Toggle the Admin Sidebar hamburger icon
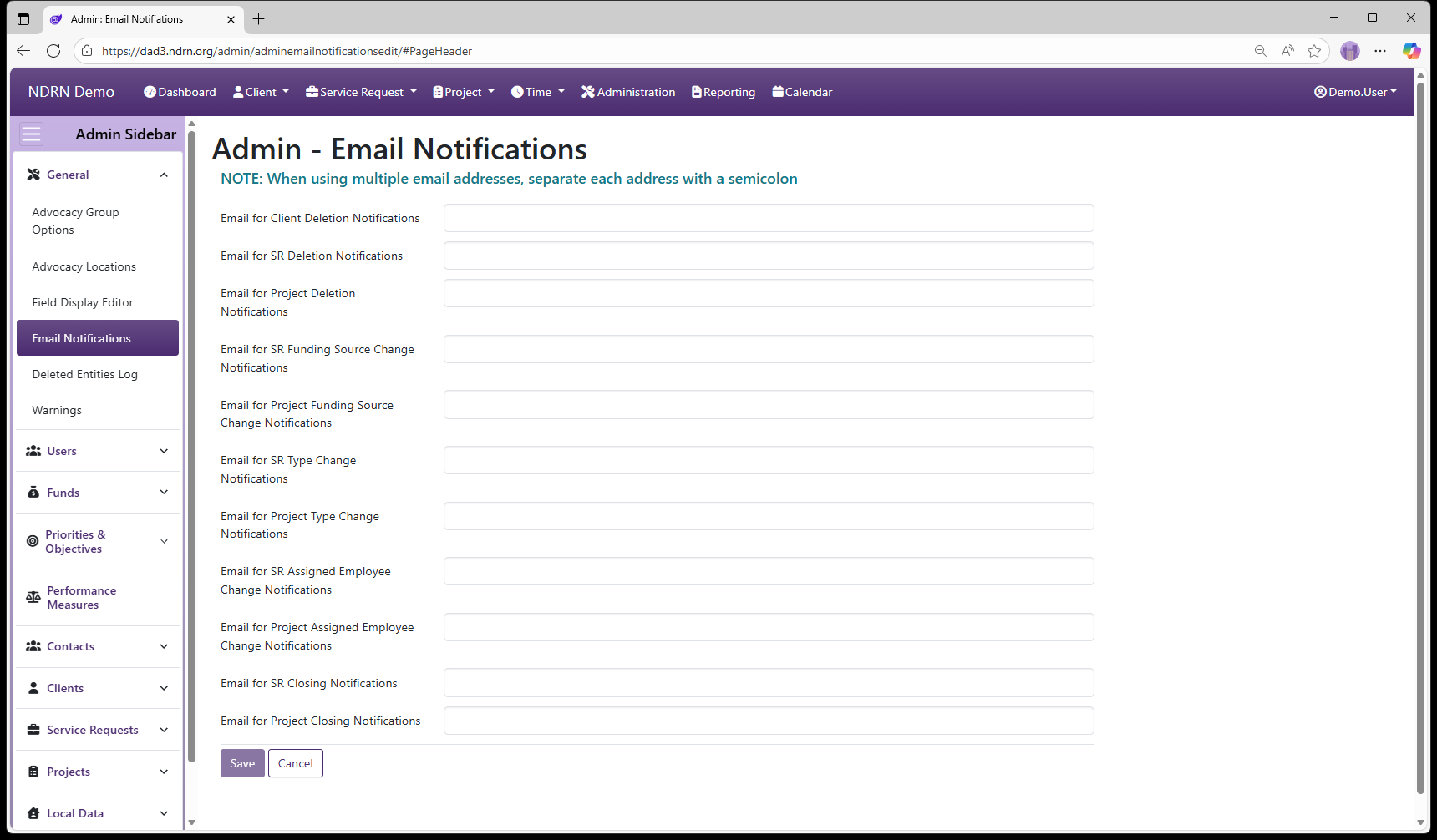Viewport: 1437px width, 840px height. point(31,134)
